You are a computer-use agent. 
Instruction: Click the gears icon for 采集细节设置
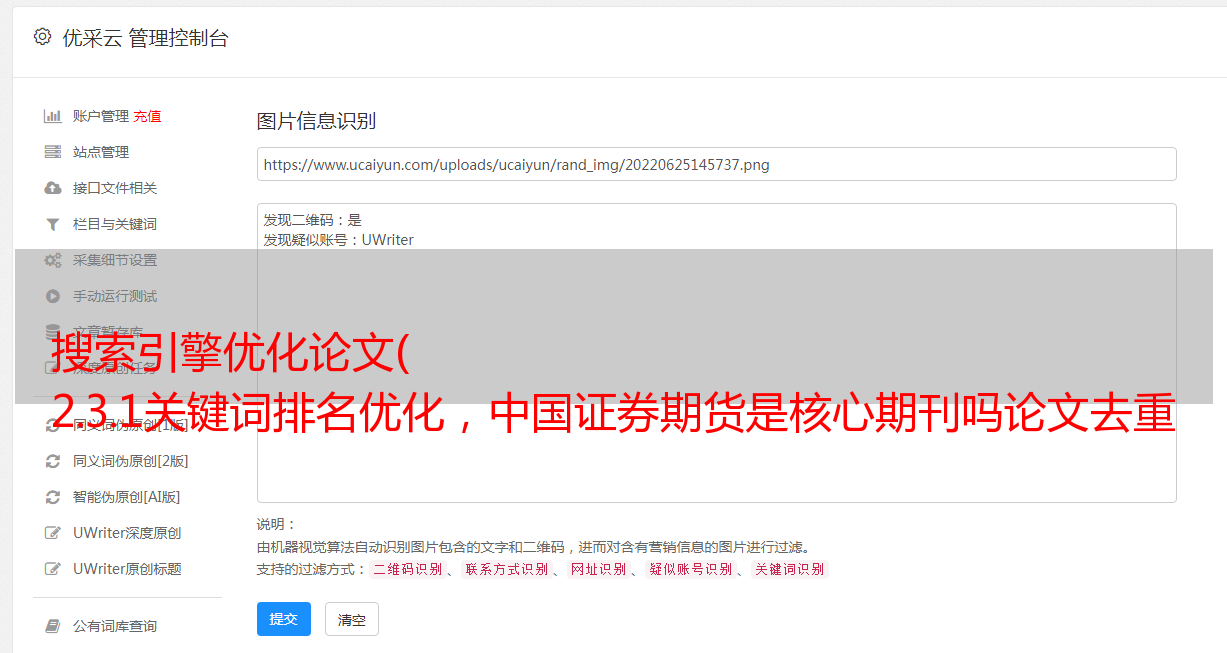point(53,260)
